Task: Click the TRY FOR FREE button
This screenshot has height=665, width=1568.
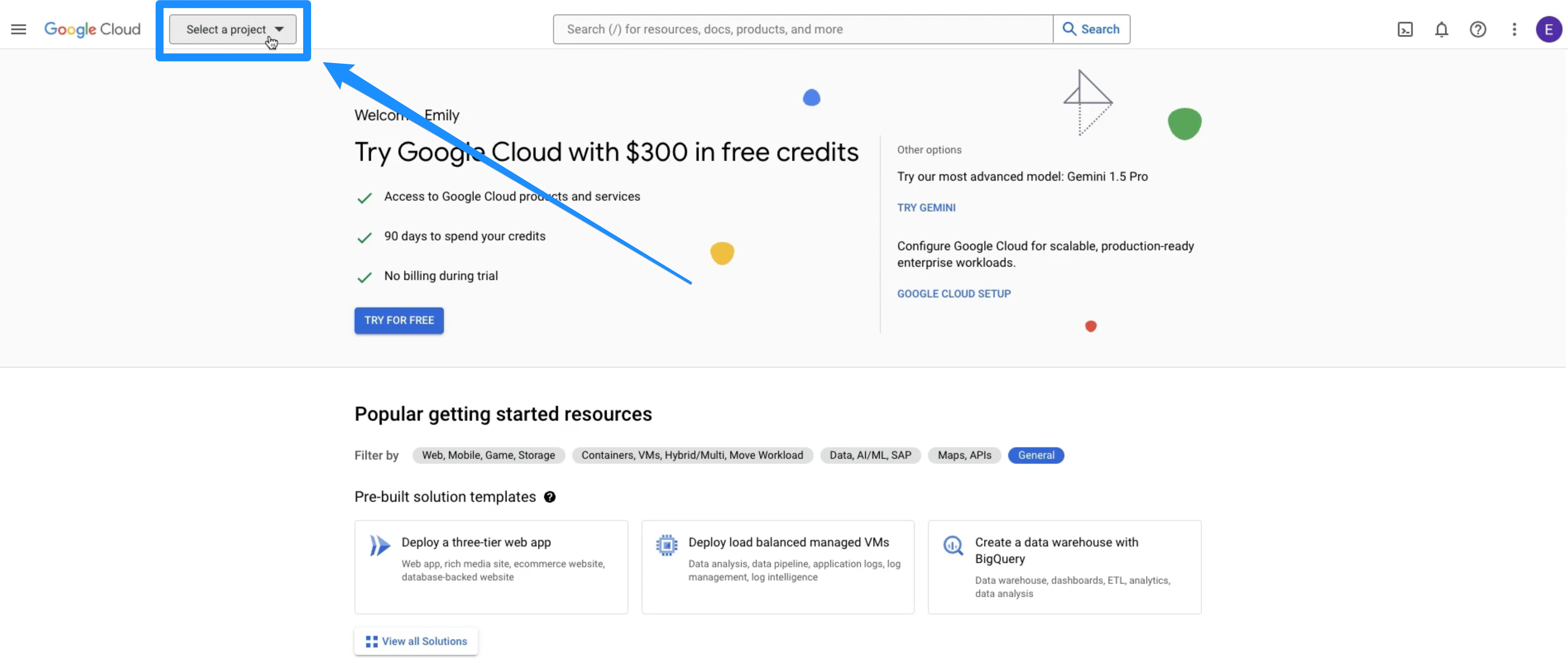Action: coord(399,320)
